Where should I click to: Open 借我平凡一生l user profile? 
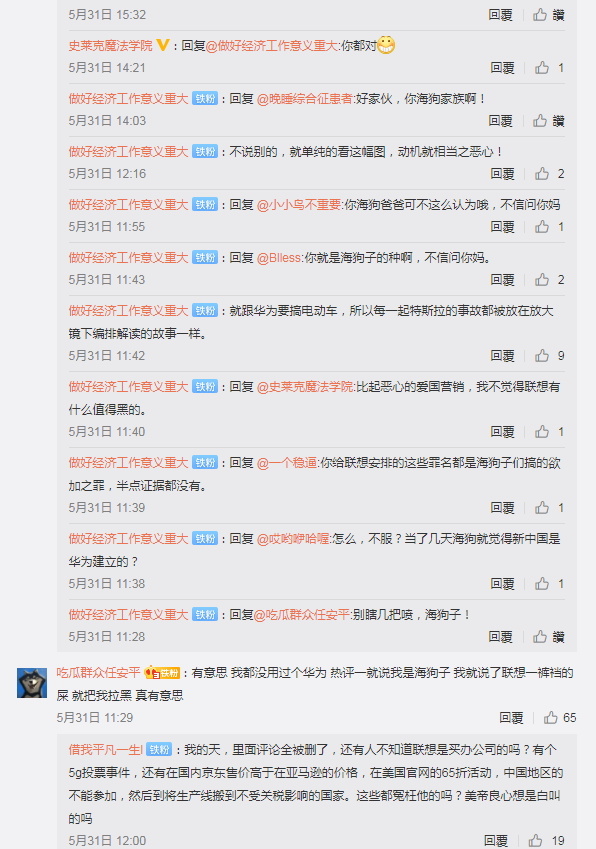[106, 749]
